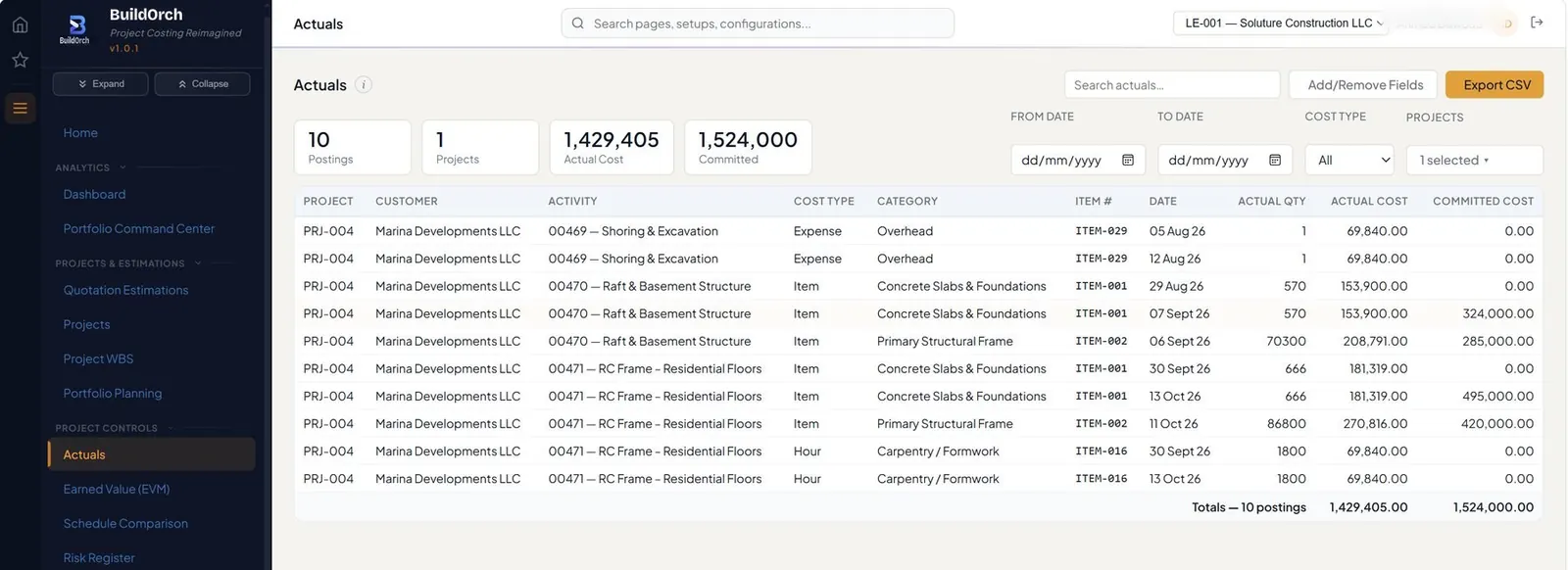Image resolution: width=1568 pixels, height=570 pixels.
Task: Click the Actual Cost column header
Action: [1369, 202]
